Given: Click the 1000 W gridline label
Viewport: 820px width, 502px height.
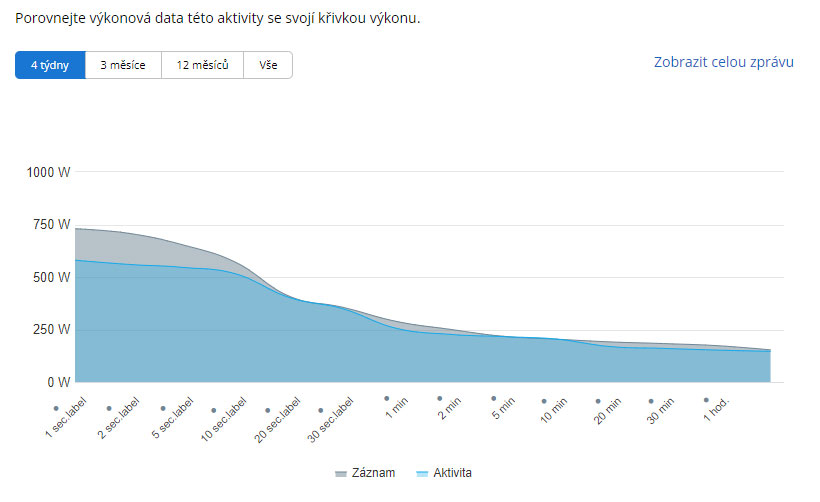Looking at the screenshot, I should (49, 172).
